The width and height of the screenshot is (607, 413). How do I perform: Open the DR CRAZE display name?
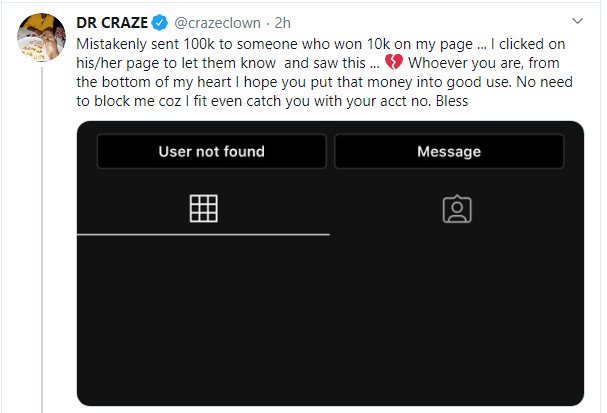pos(111,23)
